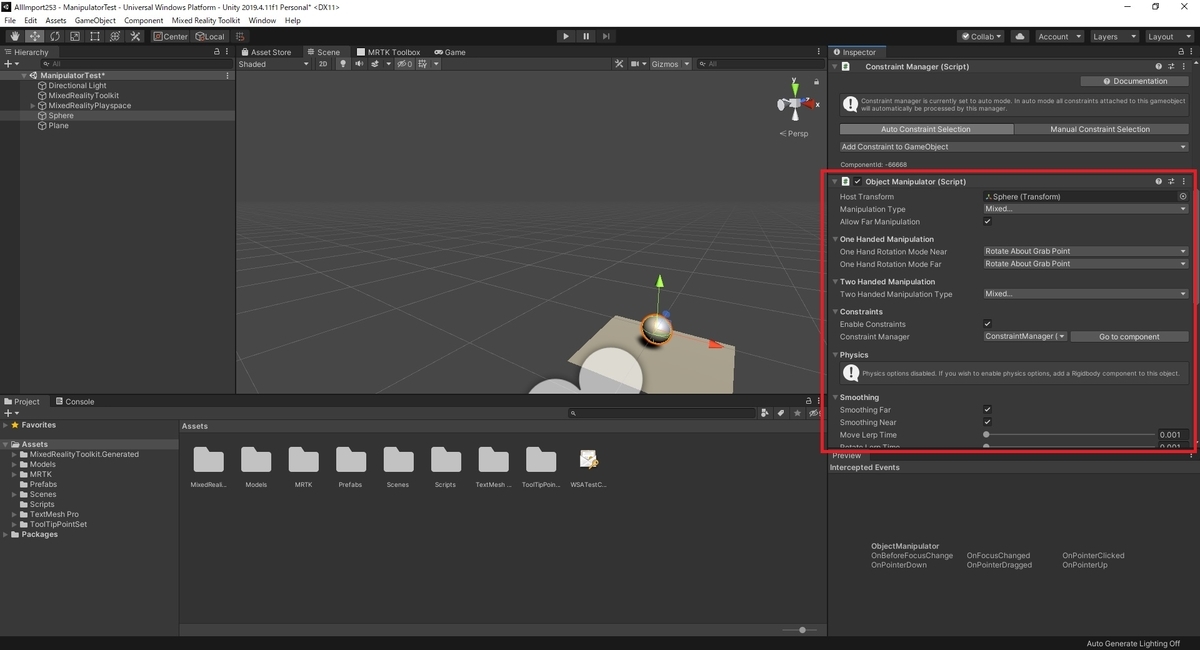
Task: Uncheck Smoothing Near
Action: [x=987, y=422]
